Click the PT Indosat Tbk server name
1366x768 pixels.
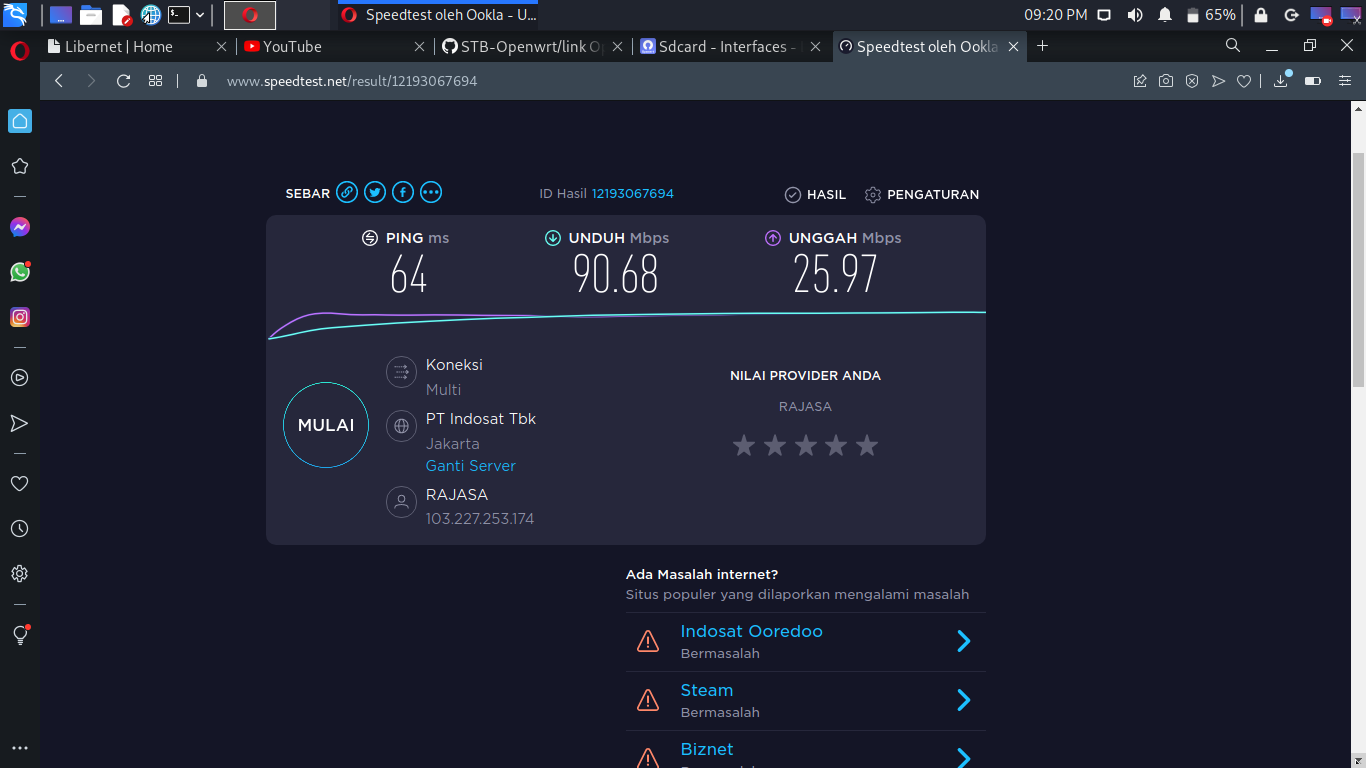pyautogui.click(x=481, y=419)
